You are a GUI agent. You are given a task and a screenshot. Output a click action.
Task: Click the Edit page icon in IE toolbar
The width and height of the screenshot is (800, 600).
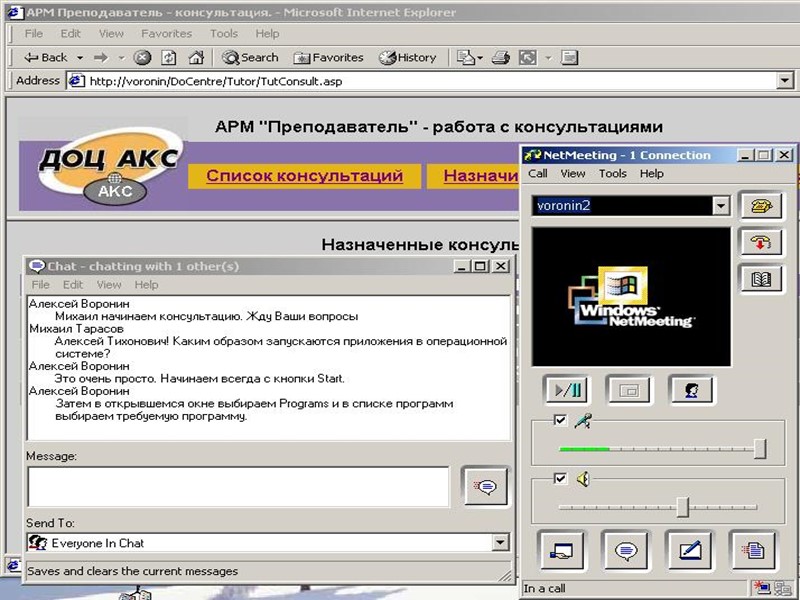pyautogui.click(x=528, y=58)
